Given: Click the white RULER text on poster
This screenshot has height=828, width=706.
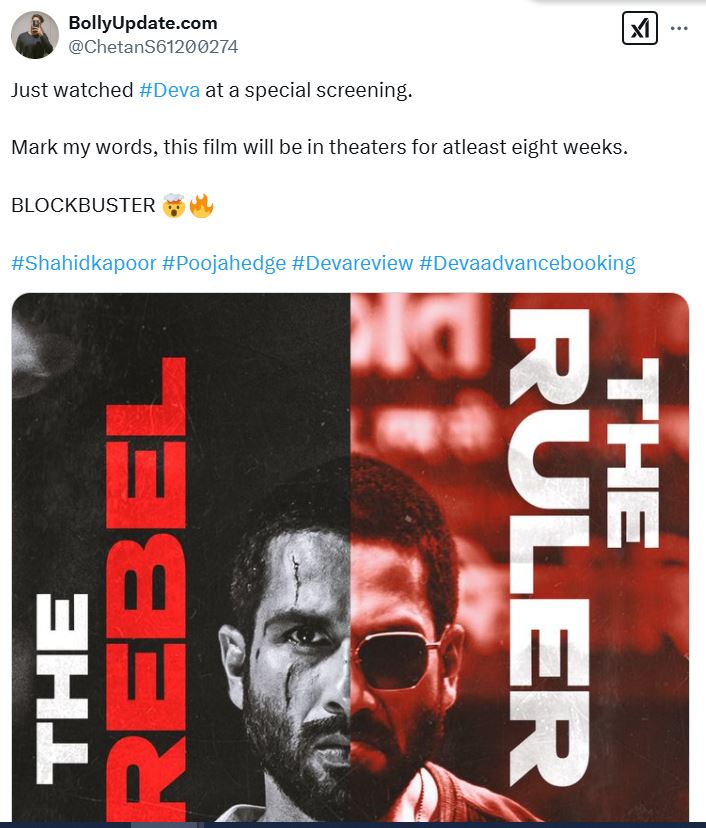Looking at the screenshot, I should pyautogui.click(x=549, y=547).
